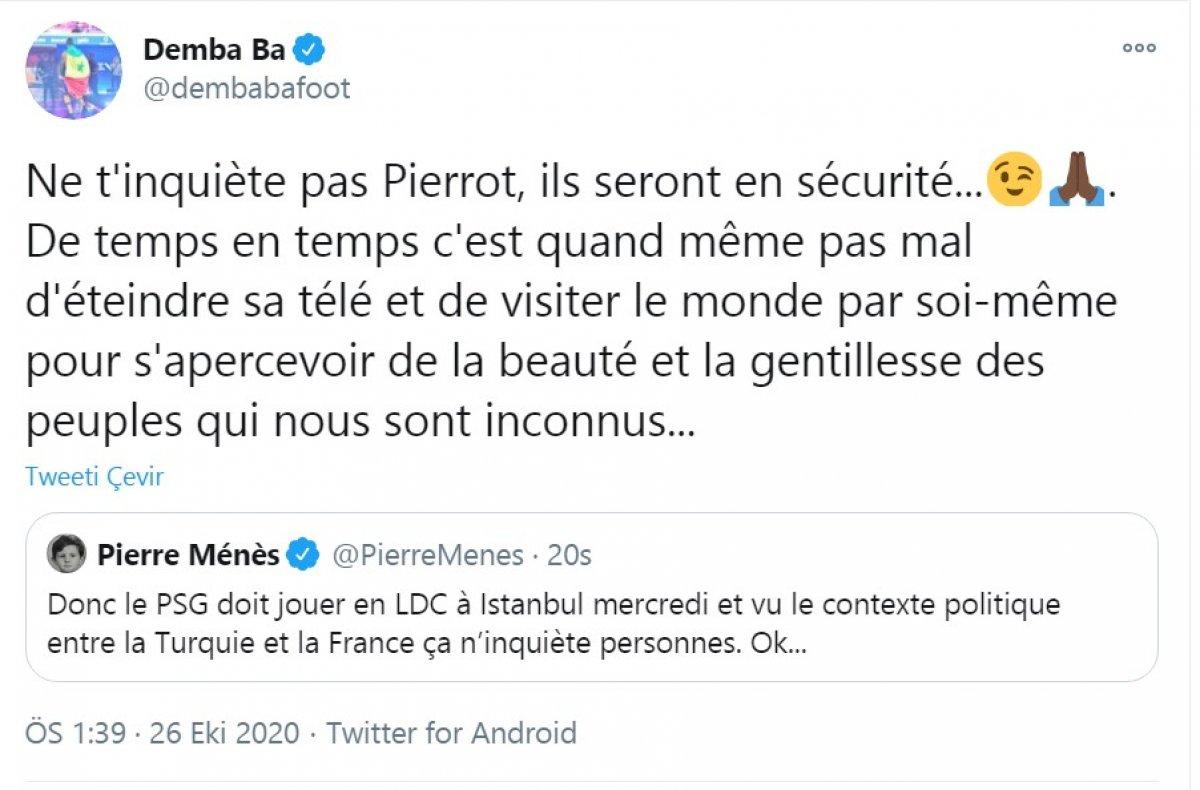This screenshot has height=790, width=1200.
Task: Open Demba Ba's profile picture
Action: 74,70
